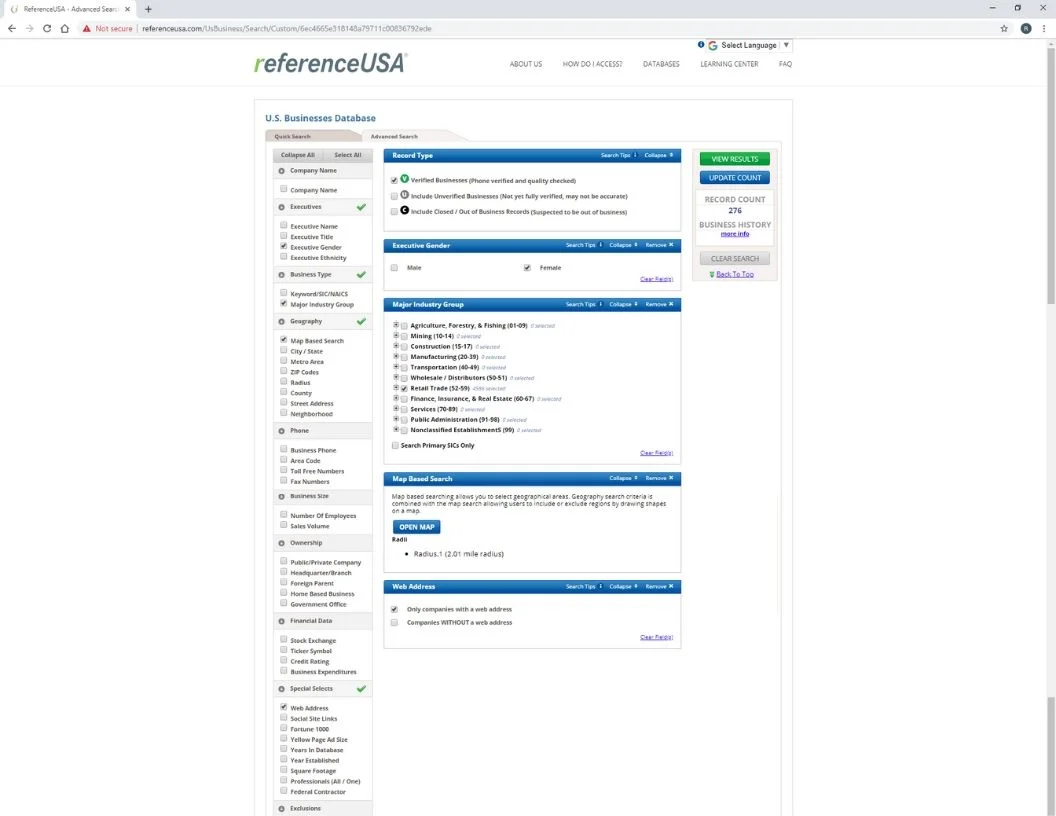The width and height of the screenshot is (1056, 816).
Task: Click the Google Translate info icon
Action: [701, 44]
